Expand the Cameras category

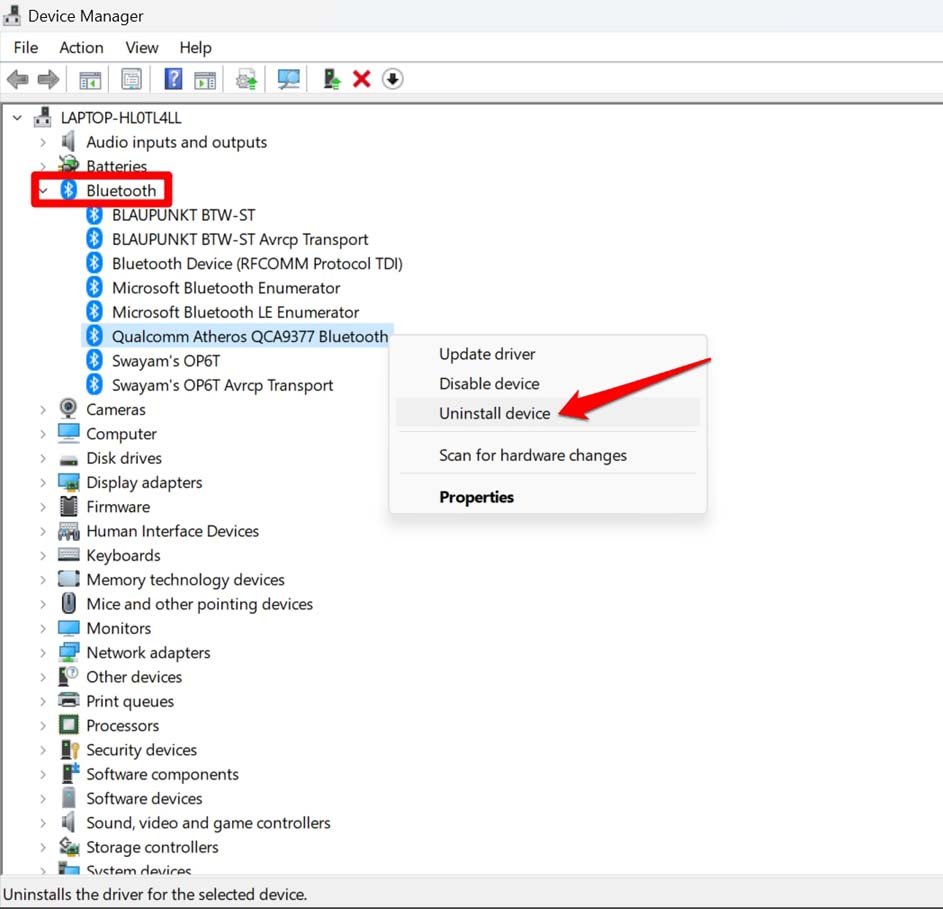pos(43,410)
